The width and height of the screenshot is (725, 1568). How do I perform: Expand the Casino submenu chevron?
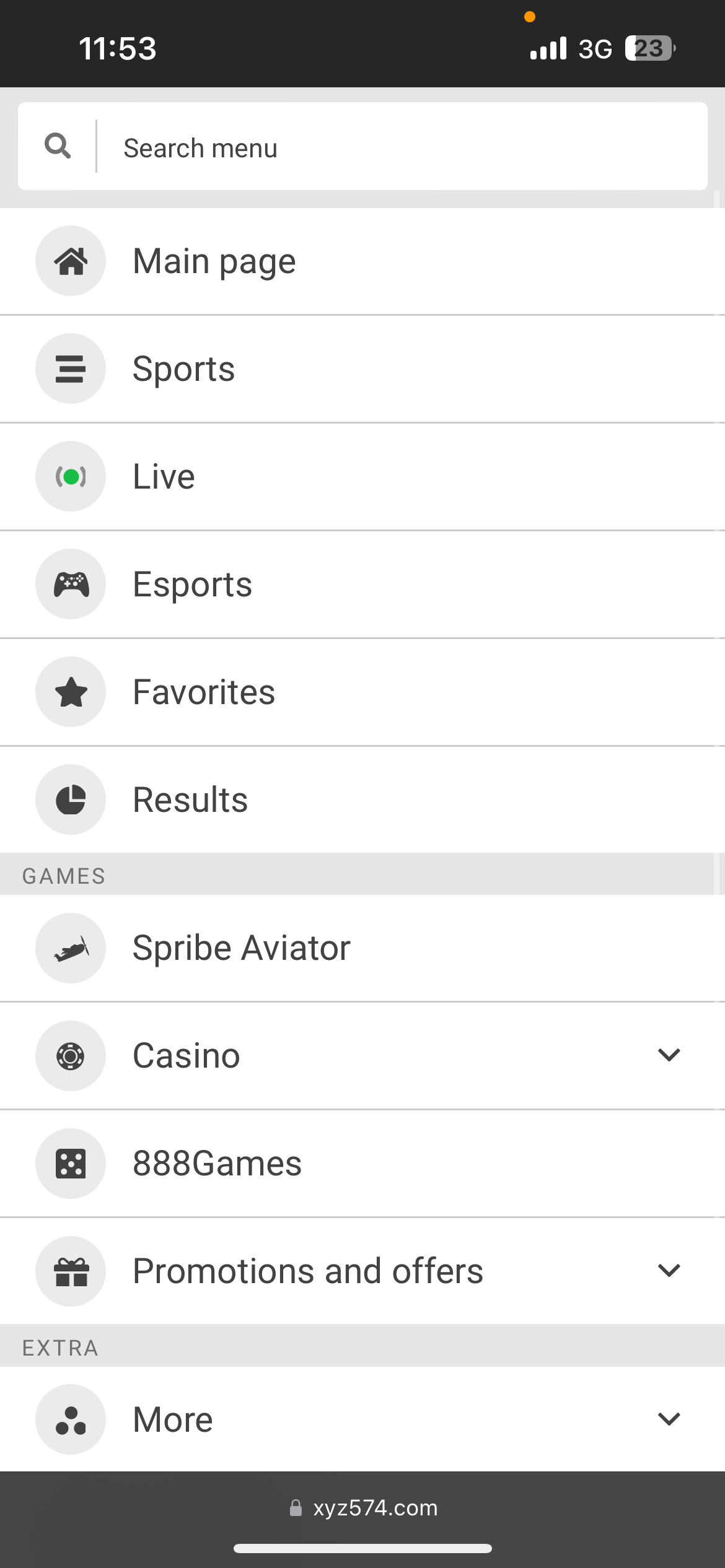[x=669, y=1055]
